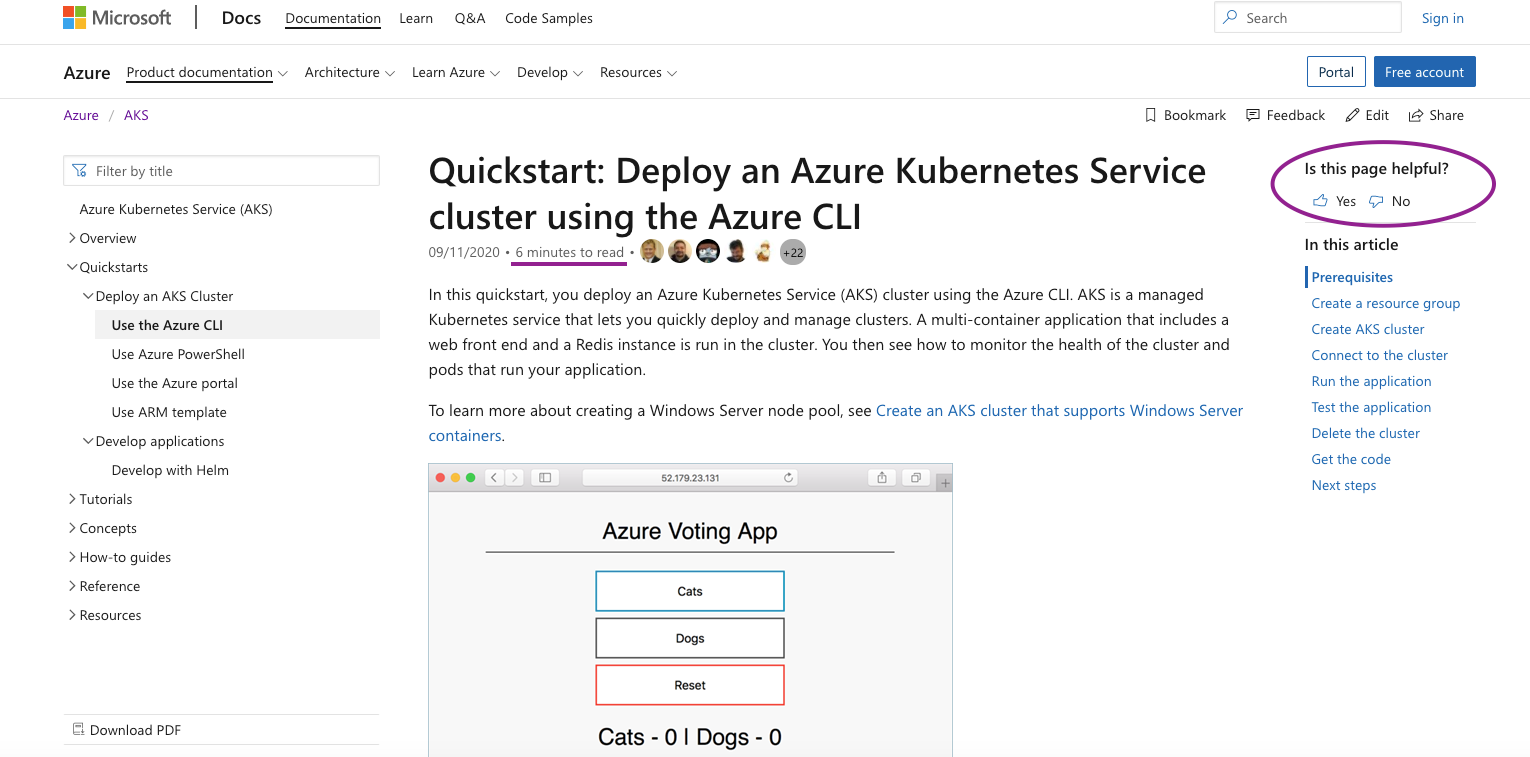
Task: Expand the How-to guides section
Action: (72, 557)
